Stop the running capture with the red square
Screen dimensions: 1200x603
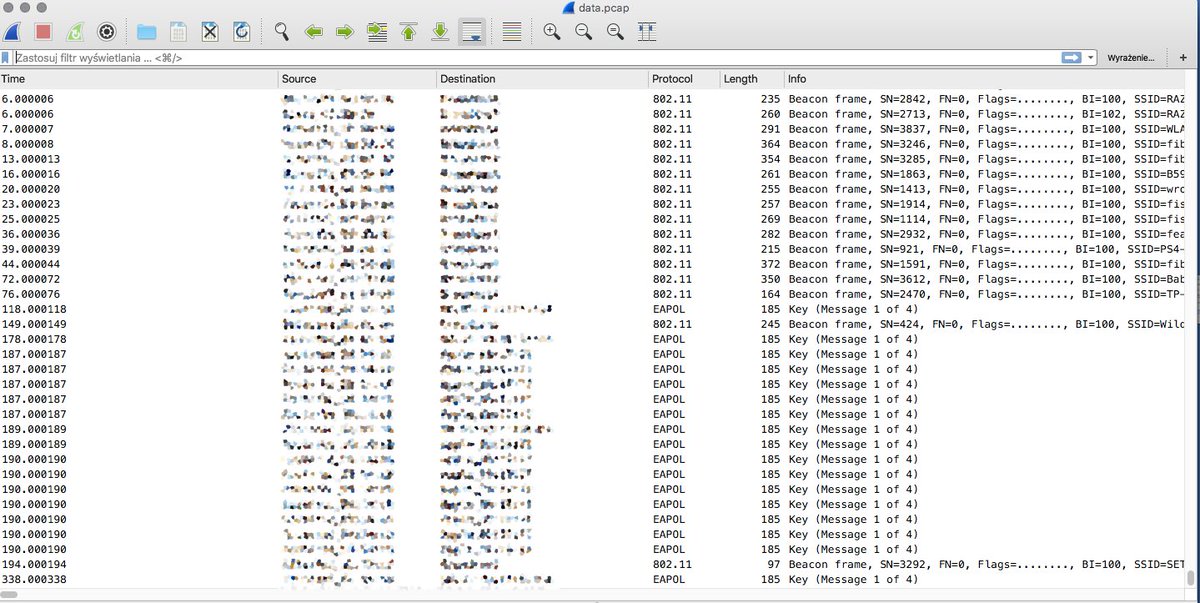pos(44,32)
